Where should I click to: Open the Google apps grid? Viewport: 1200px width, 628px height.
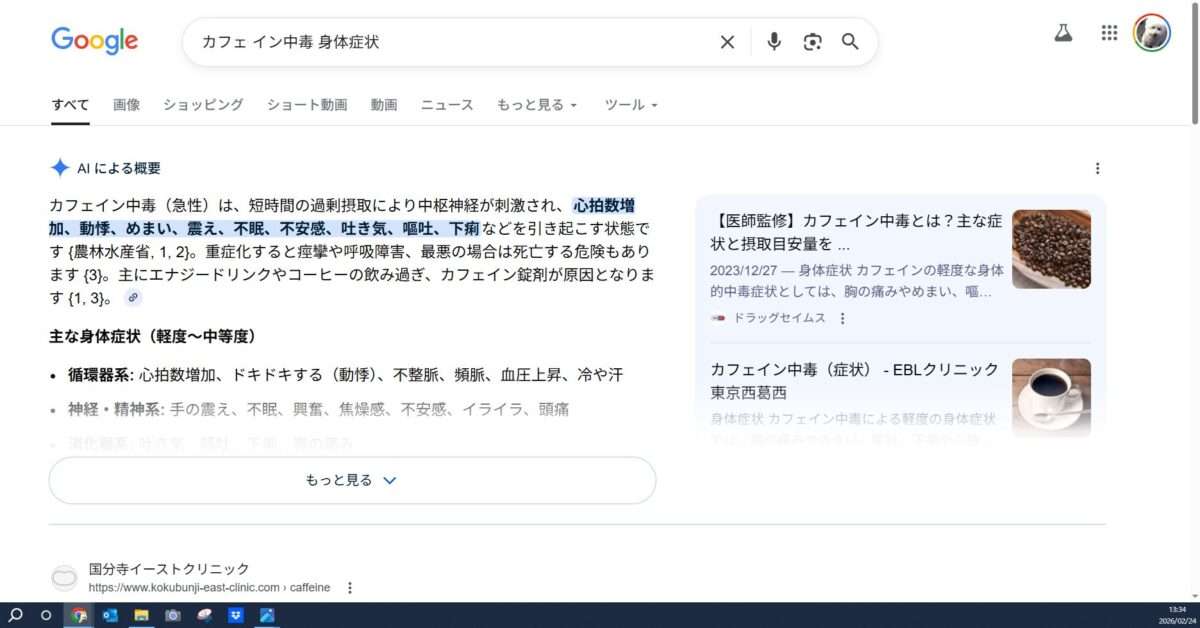[x=1109, y=33]
